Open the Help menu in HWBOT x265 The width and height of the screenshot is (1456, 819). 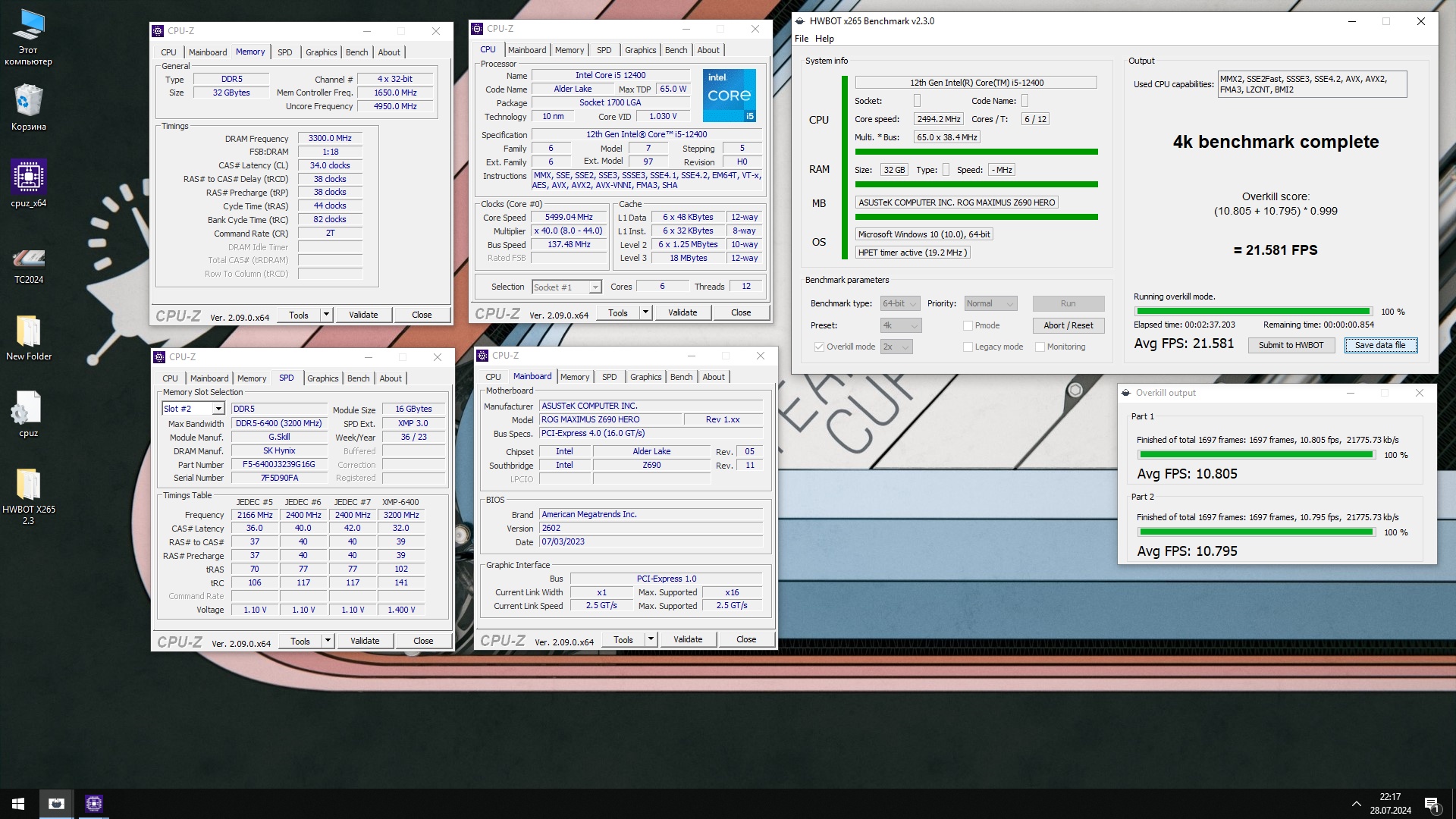click(x=824, y=39)
